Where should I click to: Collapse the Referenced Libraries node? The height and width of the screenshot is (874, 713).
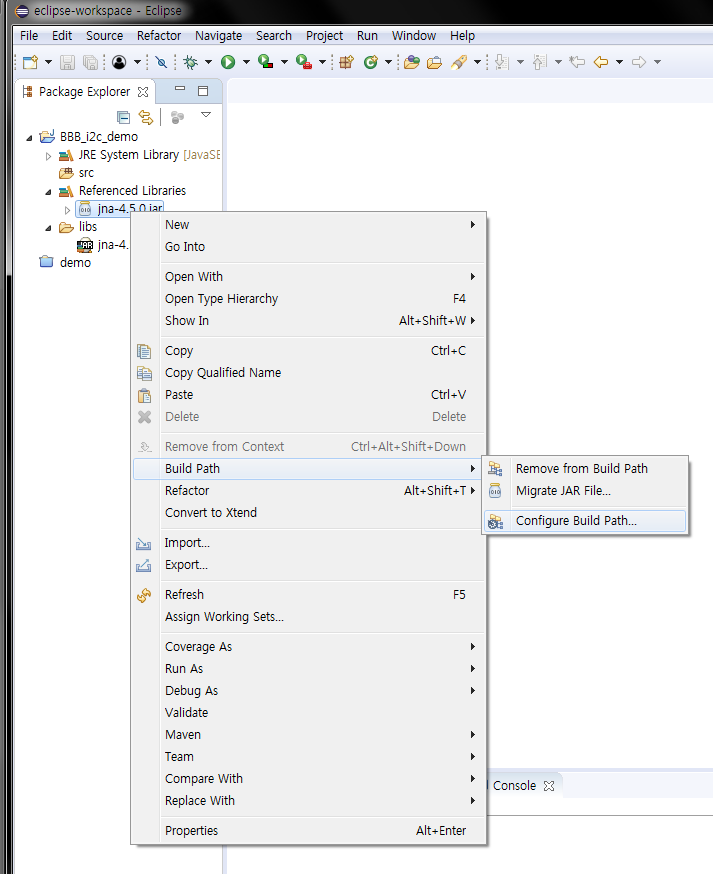coord(48,192)
